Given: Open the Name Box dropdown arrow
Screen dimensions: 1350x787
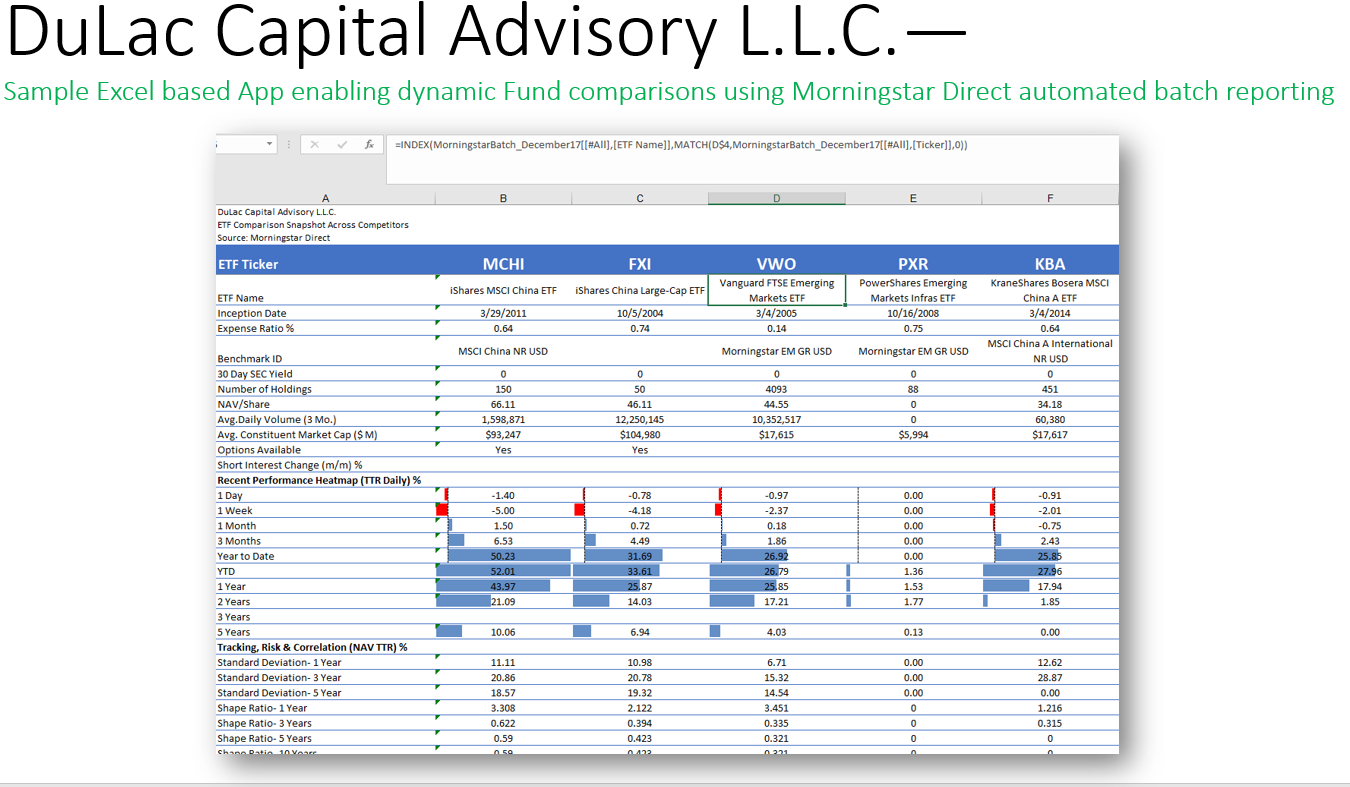Looking at the screenshot, I should click(x=269, y=144).
